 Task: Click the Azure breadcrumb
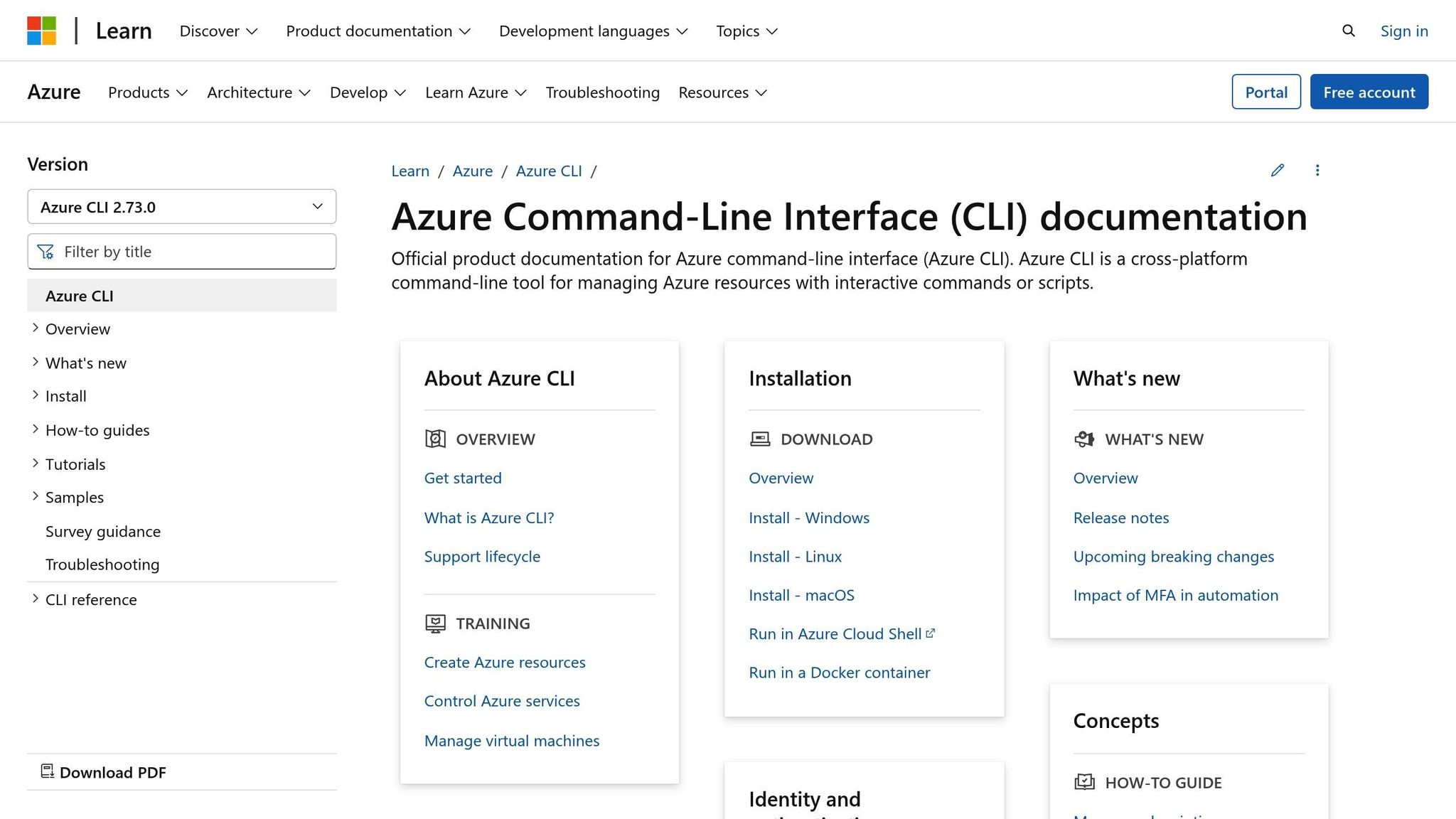(x=473, y=171)
